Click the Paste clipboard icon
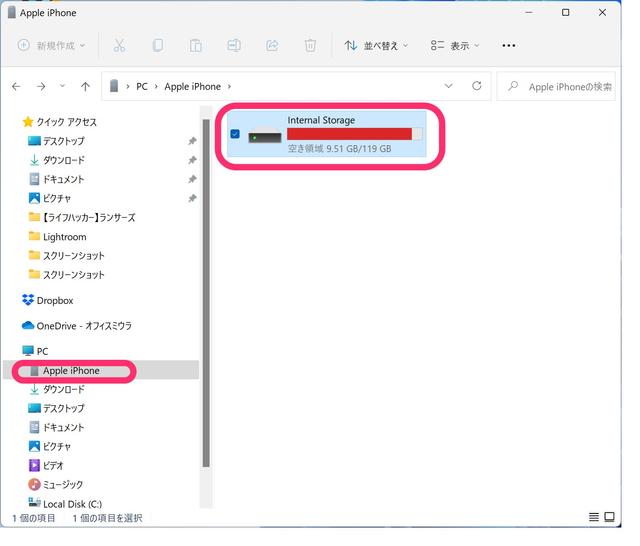The height and width of the screenshot is (546, 640). [196, 45]
